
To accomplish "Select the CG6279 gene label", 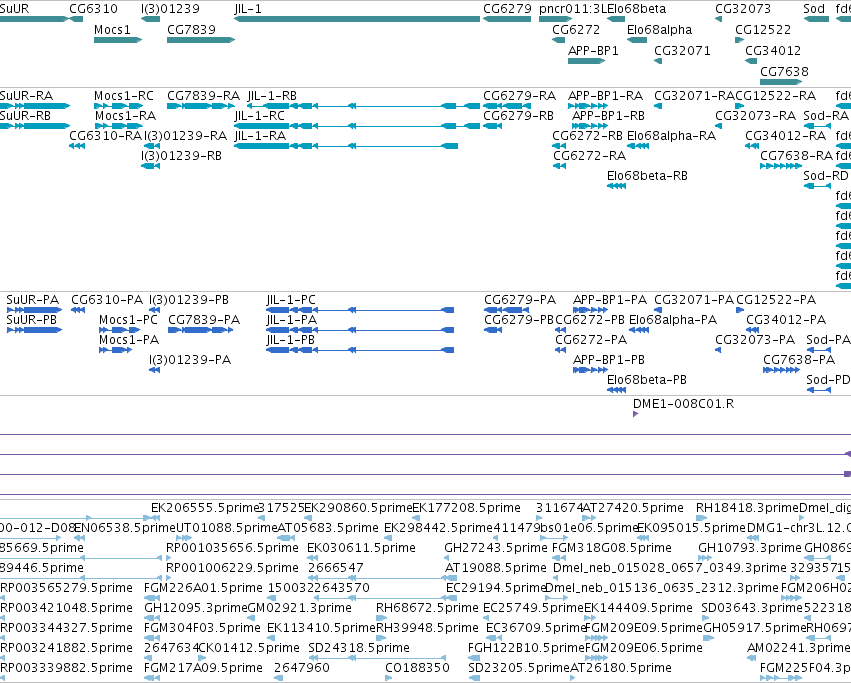I will 507,9.
